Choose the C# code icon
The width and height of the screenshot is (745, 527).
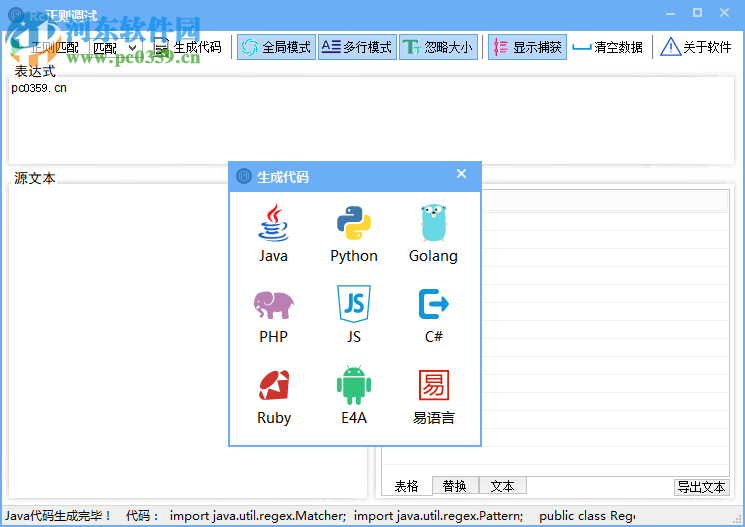point(433,316)
